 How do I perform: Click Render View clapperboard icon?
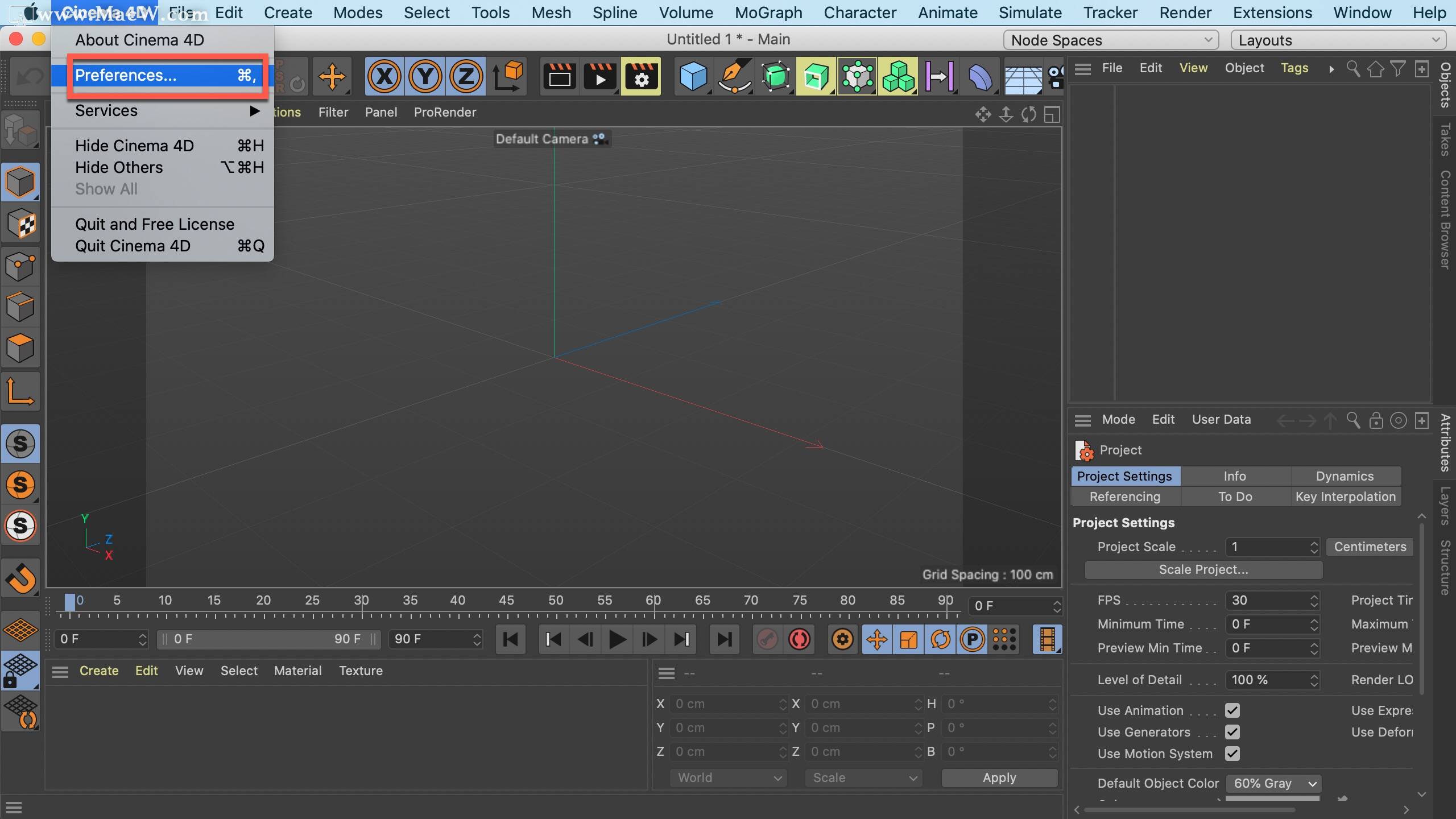tap(559, 76)
